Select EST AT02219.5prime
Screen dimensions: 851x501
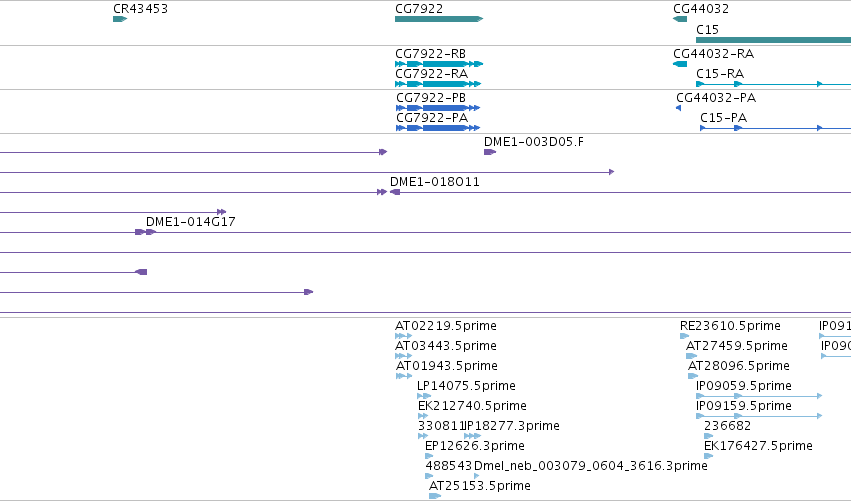(x=403, y=336)
